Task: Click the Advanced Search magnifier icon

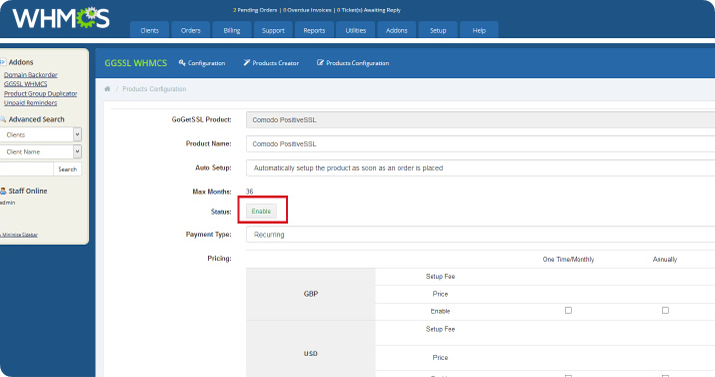Action: click(x=3, y=119)
